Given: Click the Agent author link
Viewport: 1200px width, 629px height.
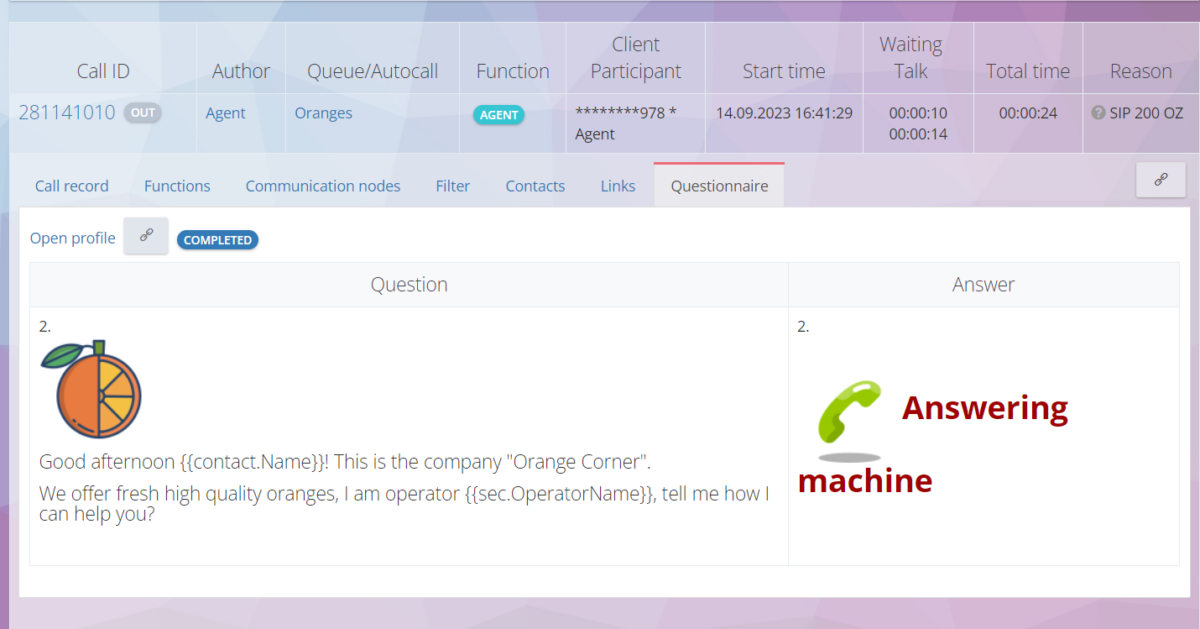Looking at the screenshot, I should click(x=226, y=113).
